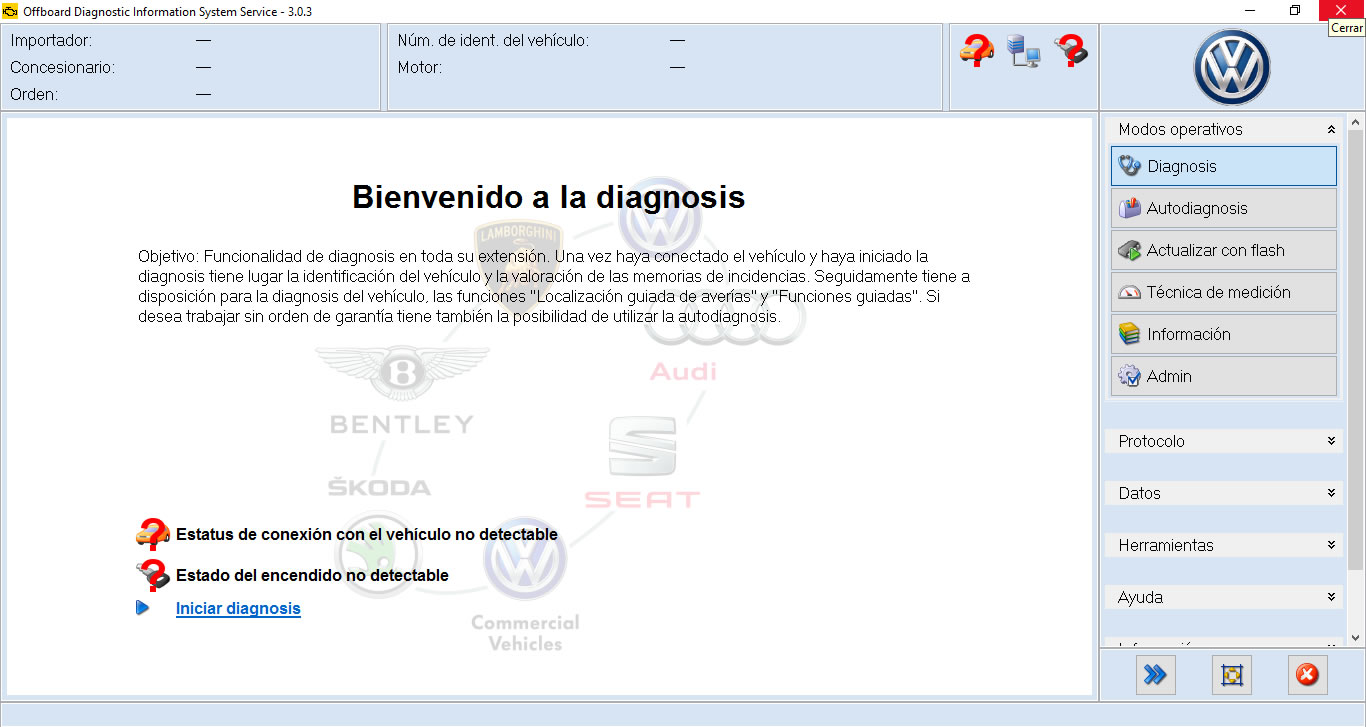Image resolution: width=1366 pixels, height=727 pixels.
Task: Open the Autodiagnosis mode
Action: 1223,208
